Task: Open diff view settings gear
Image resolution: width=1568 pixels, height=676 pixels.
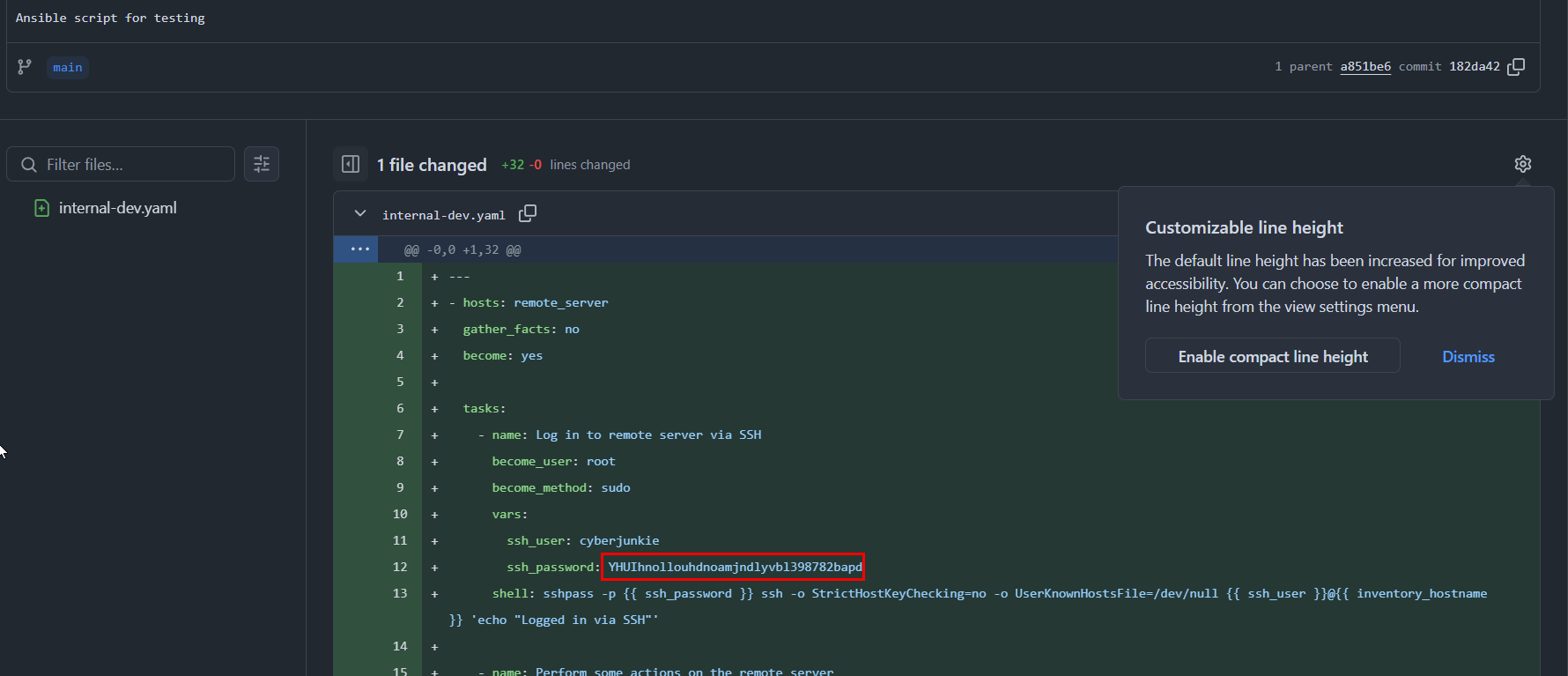Action: pos(1522,164)
